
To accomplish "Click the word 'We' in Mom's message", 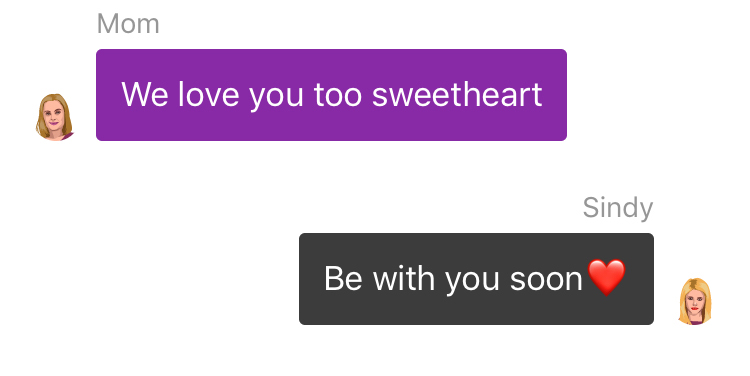I will click(x=145, y=94).
